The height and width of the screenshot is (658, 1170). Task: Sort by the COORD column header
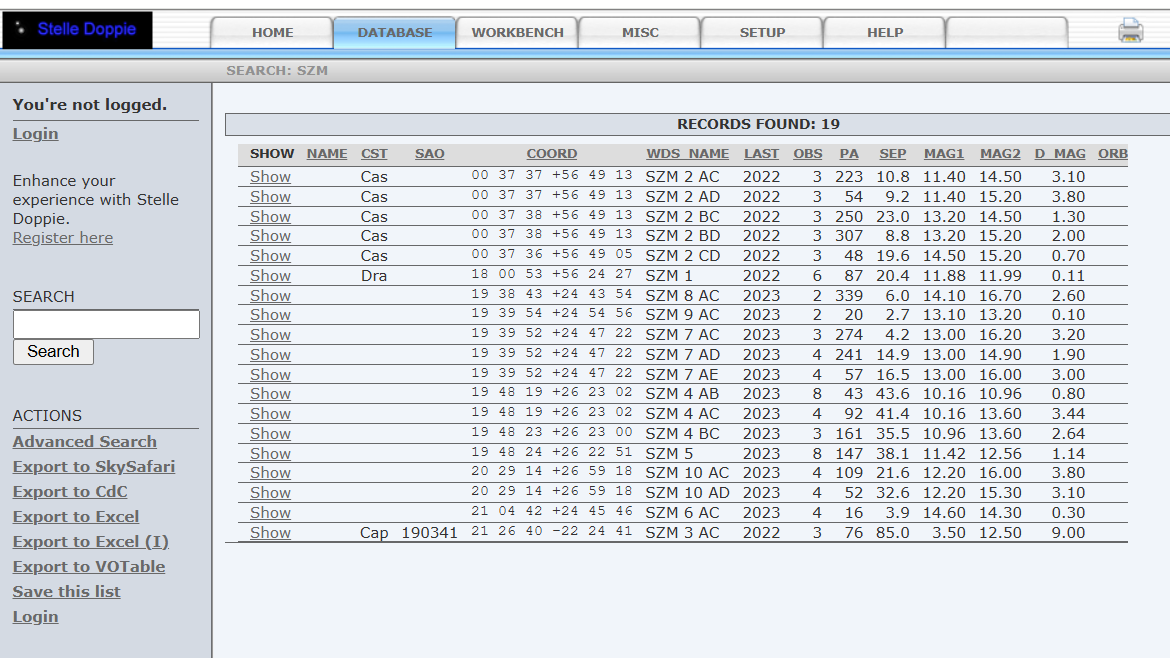551,154
